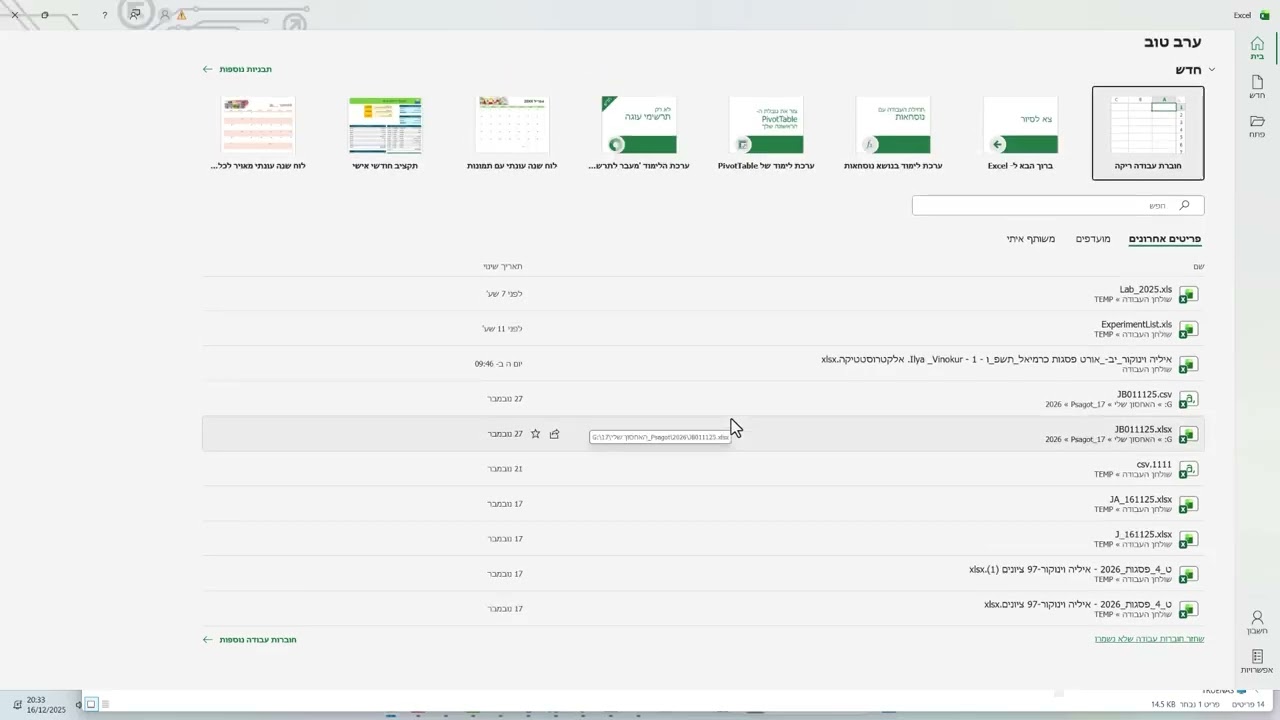
Task: Open the pie charts tutorial template
Action: pyautogui.click(x=639, y=134)
